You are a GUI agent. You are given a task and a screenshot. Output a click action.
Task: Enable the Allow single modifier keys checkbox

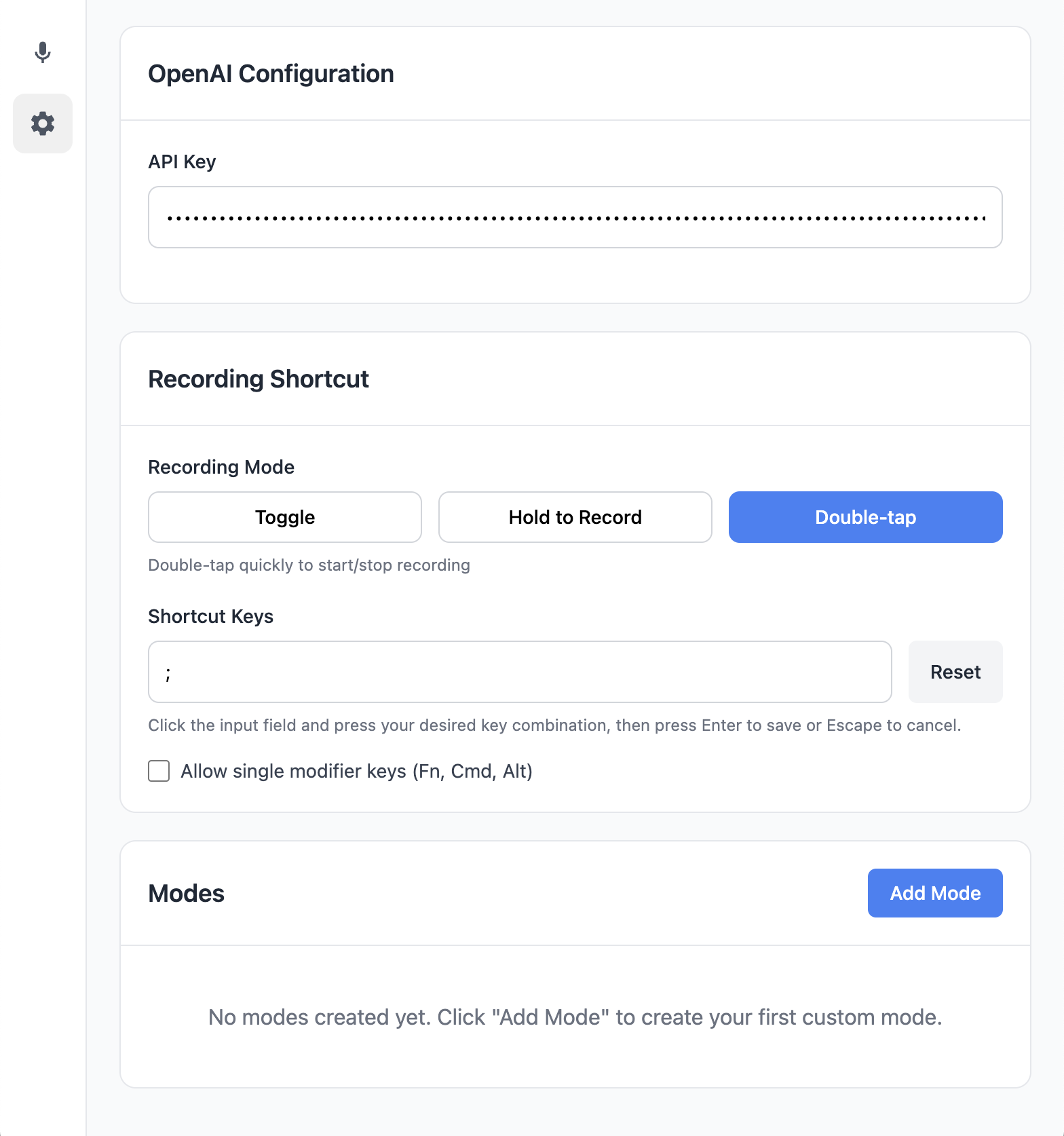tap(158, 771)
